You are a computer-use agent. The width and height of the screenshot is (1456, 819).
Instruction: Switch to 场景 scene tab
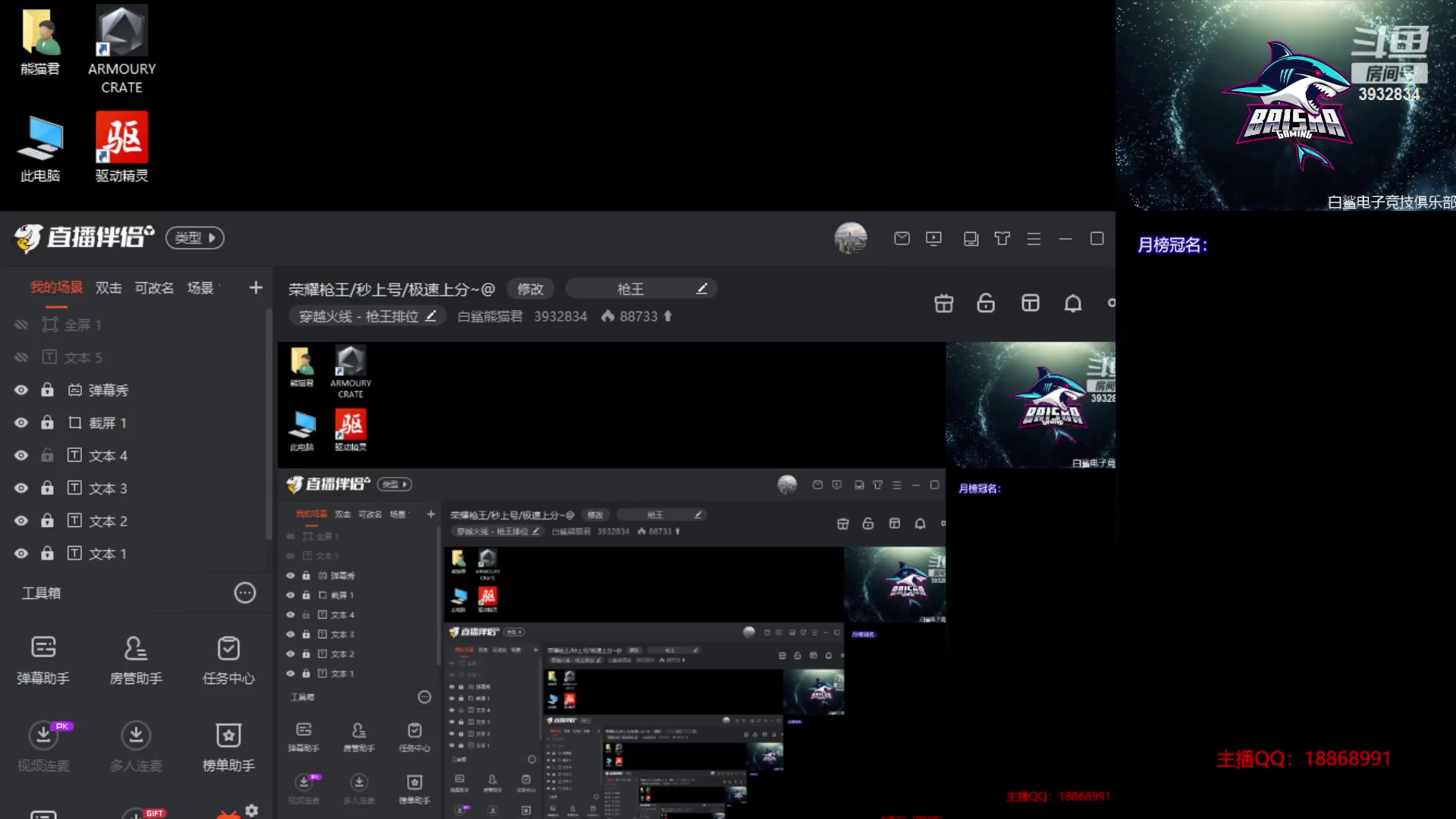(x=200, y=287)
